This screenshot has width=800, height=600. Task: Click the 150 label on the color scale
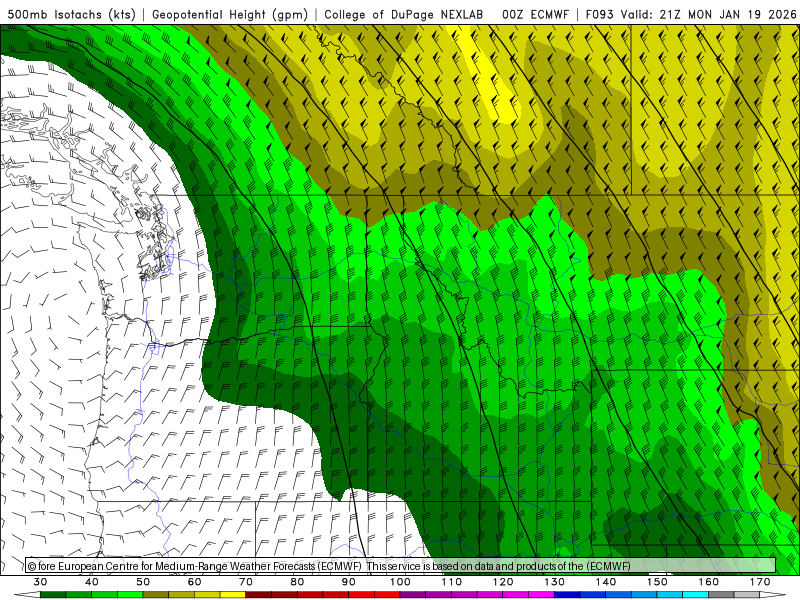click(657, 582)
